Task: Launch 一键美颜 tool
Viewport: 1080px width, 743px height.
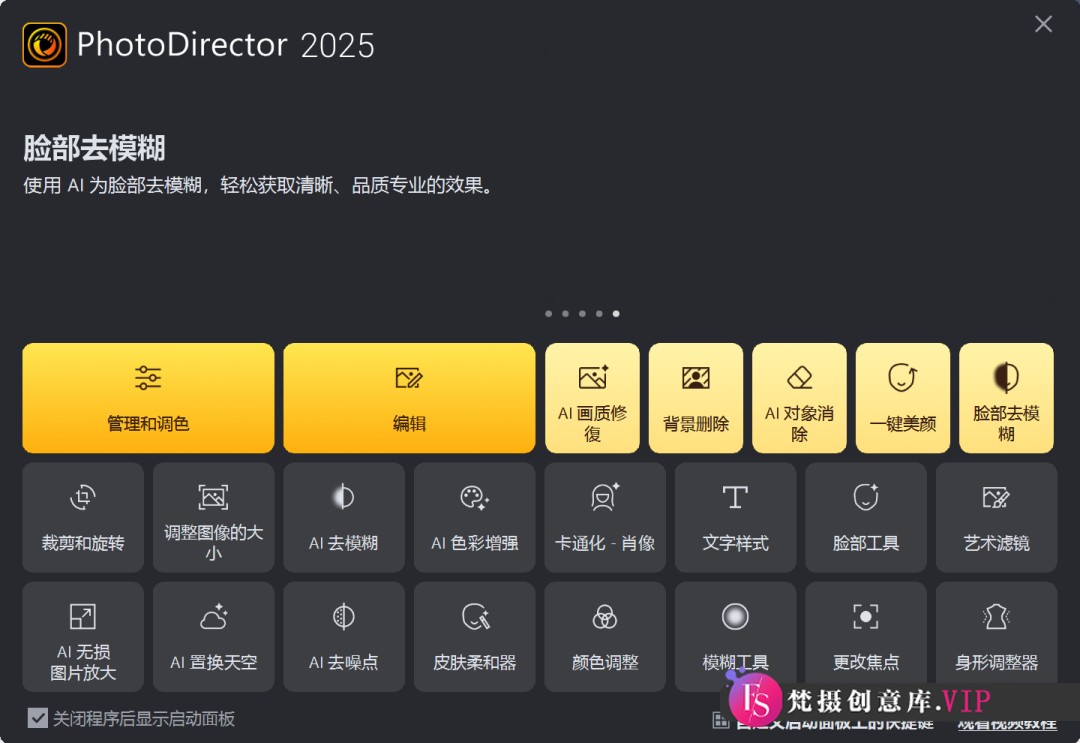Action: (x=902, y=398)
